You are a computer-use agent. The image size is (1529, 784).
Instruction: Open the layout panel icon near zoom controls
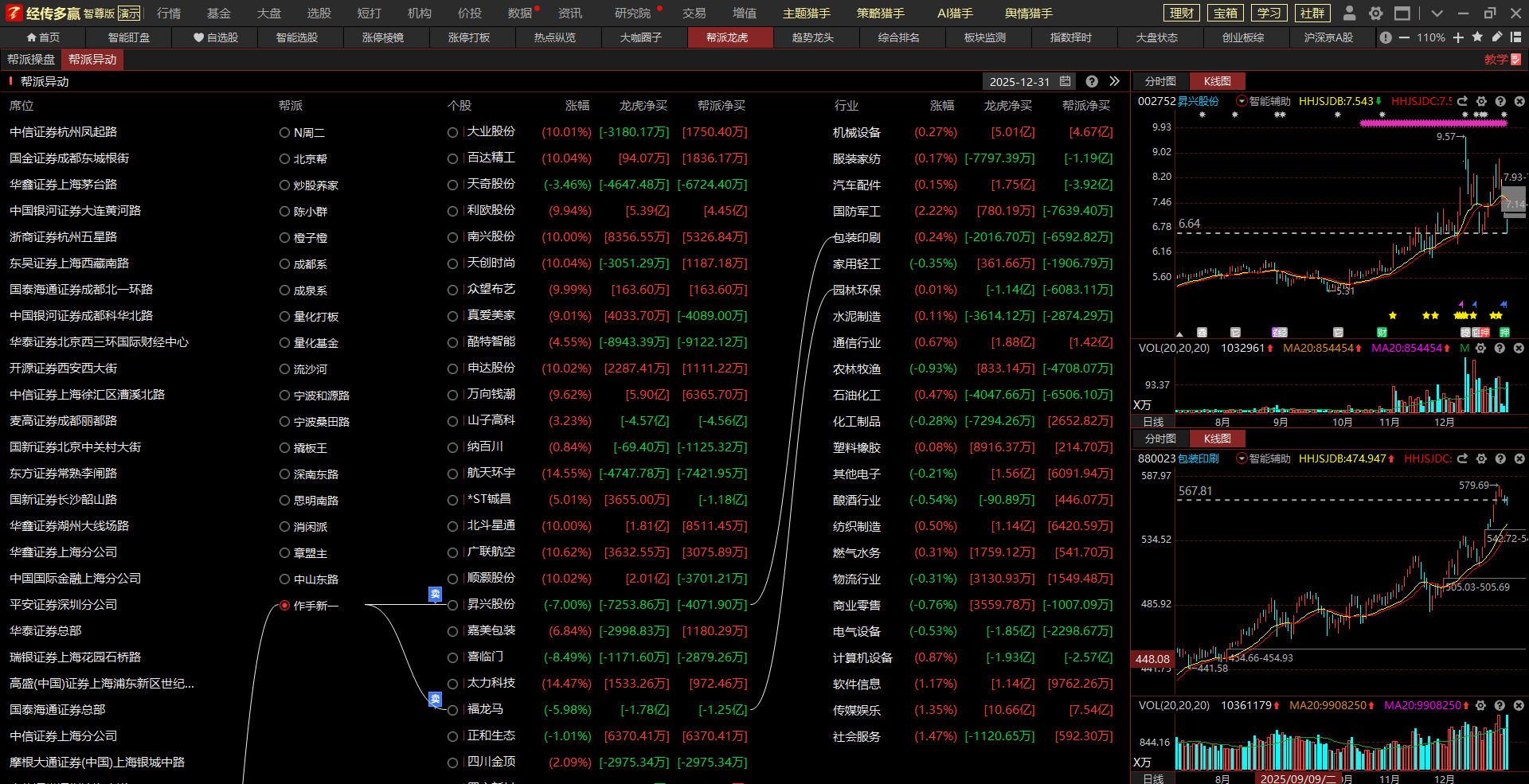point(1515,37)
